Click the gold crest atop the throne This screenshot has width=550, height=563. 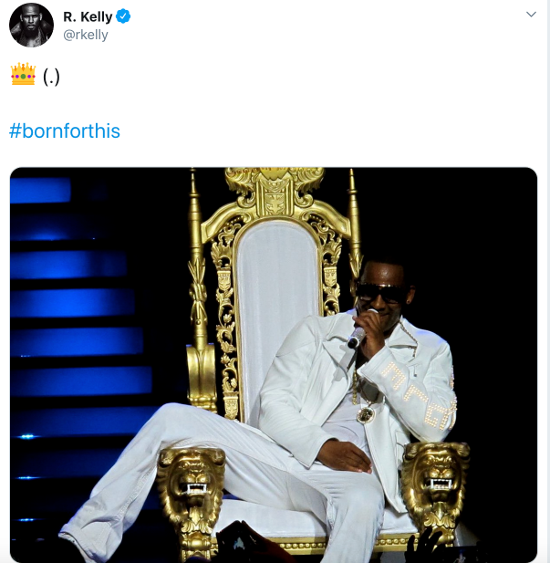coord(275,192)
